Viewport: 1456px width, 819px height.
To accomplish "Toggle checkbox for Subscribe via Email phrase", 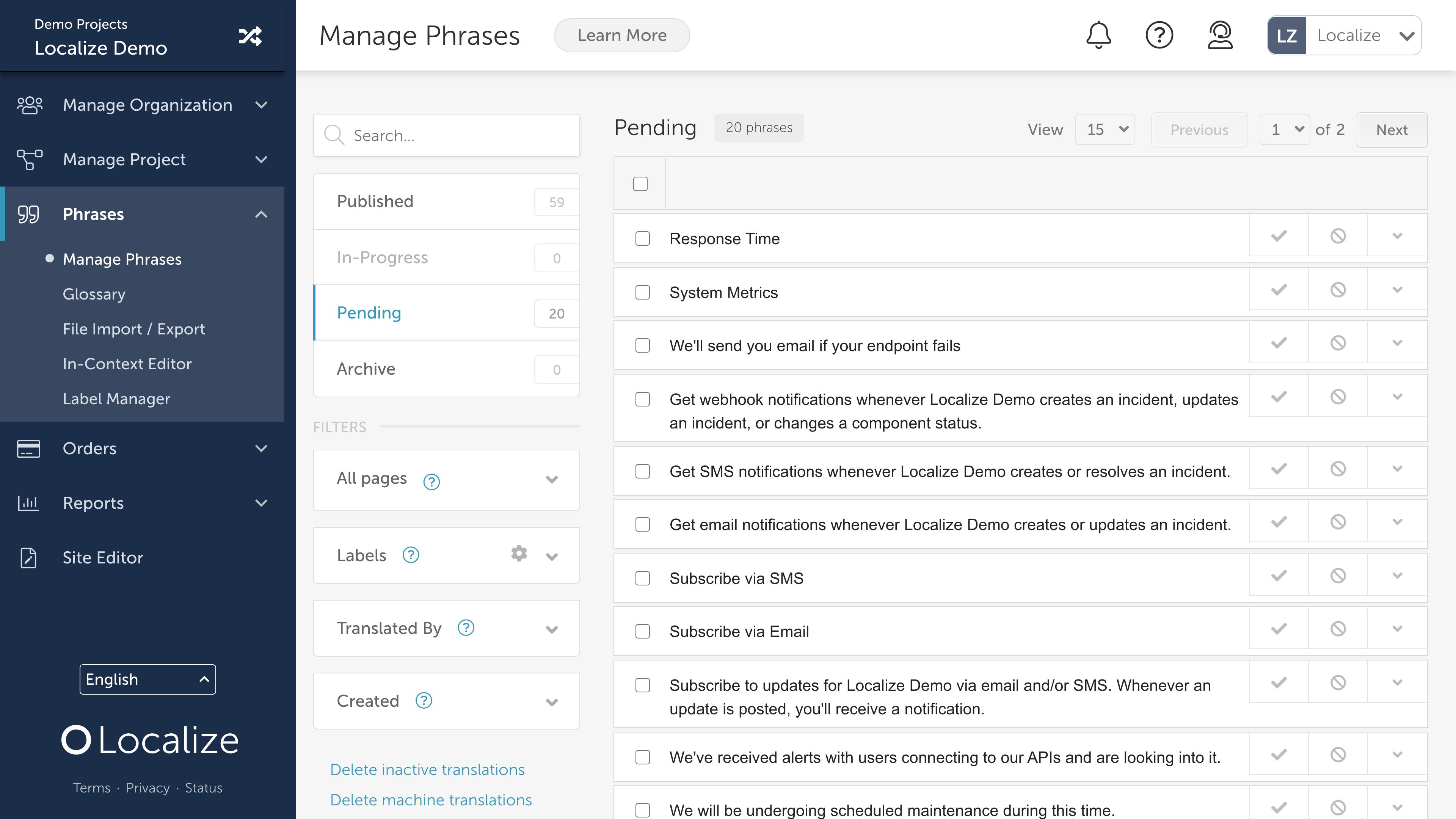I will click(x=642, y=631).
